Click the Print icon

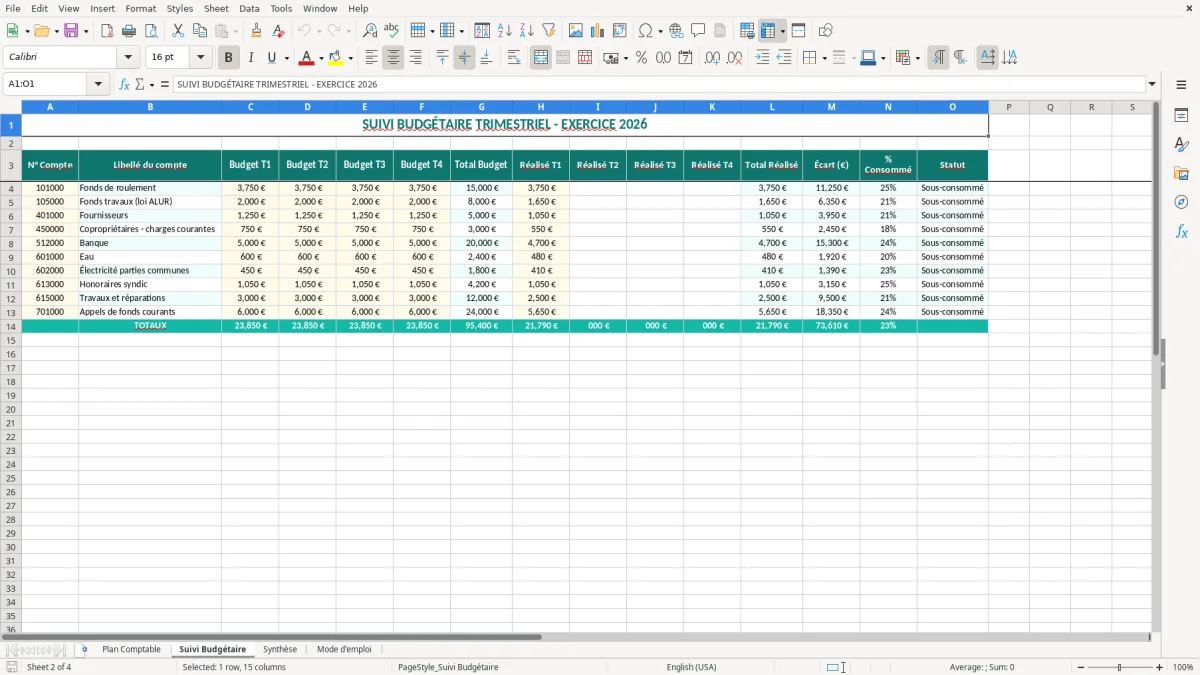click(129, 31)
